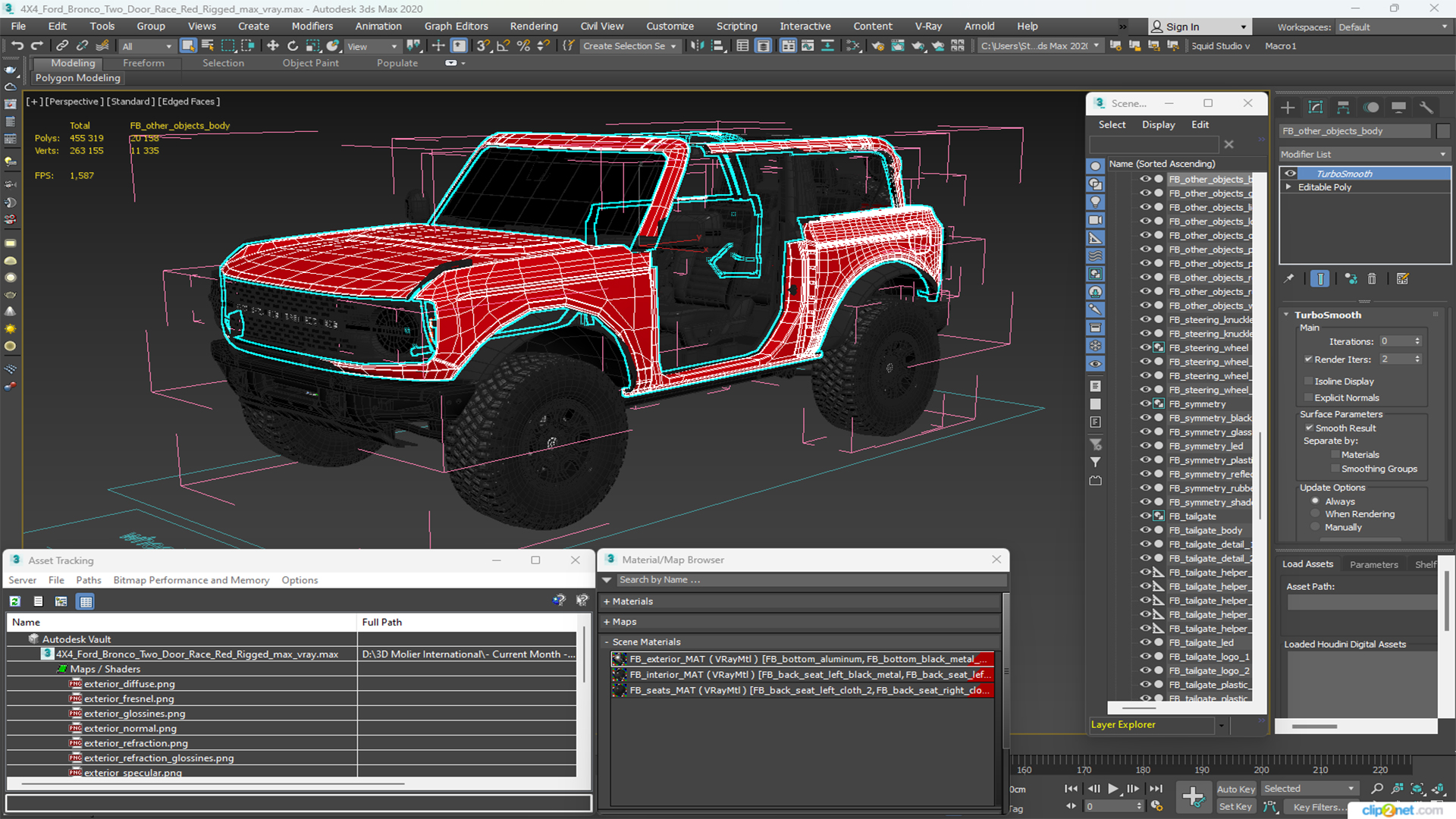
Task: Open Time Configuration clock icon
Action: (1156, 806)
